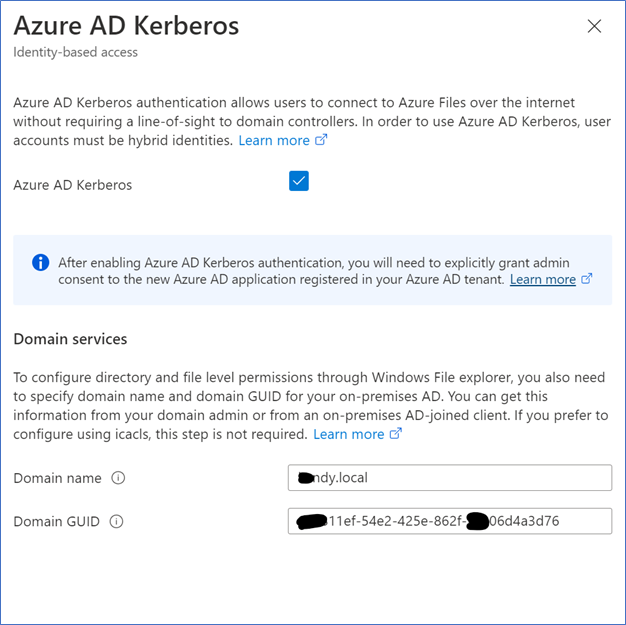Click external-link icon after icacls Learn more
Viewport: 626px width, 625px height.
[396, 433]
